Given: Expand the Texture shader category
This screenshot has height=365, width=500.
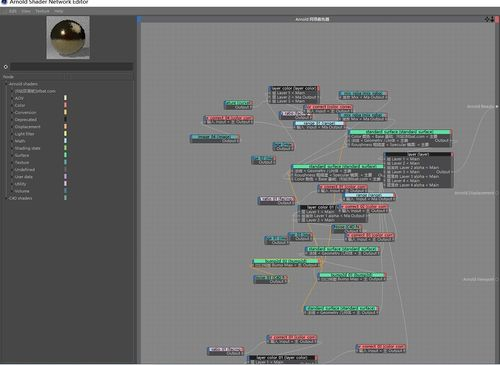Looking at the screenshot, I should (12, 163).
